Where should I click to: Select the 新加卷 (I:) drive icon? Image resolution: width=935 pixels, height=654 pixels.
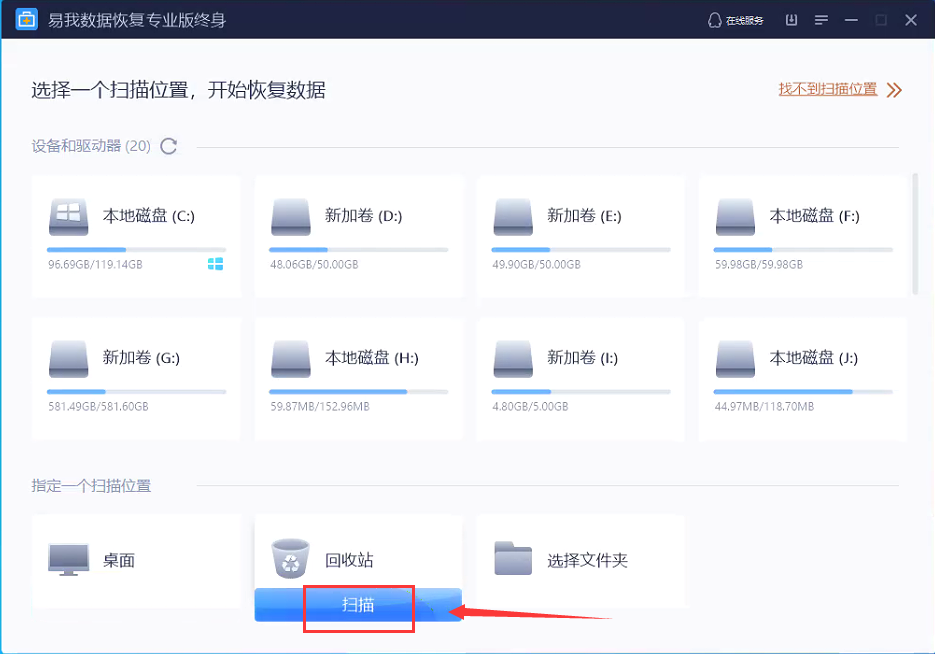tap(513, 359)
